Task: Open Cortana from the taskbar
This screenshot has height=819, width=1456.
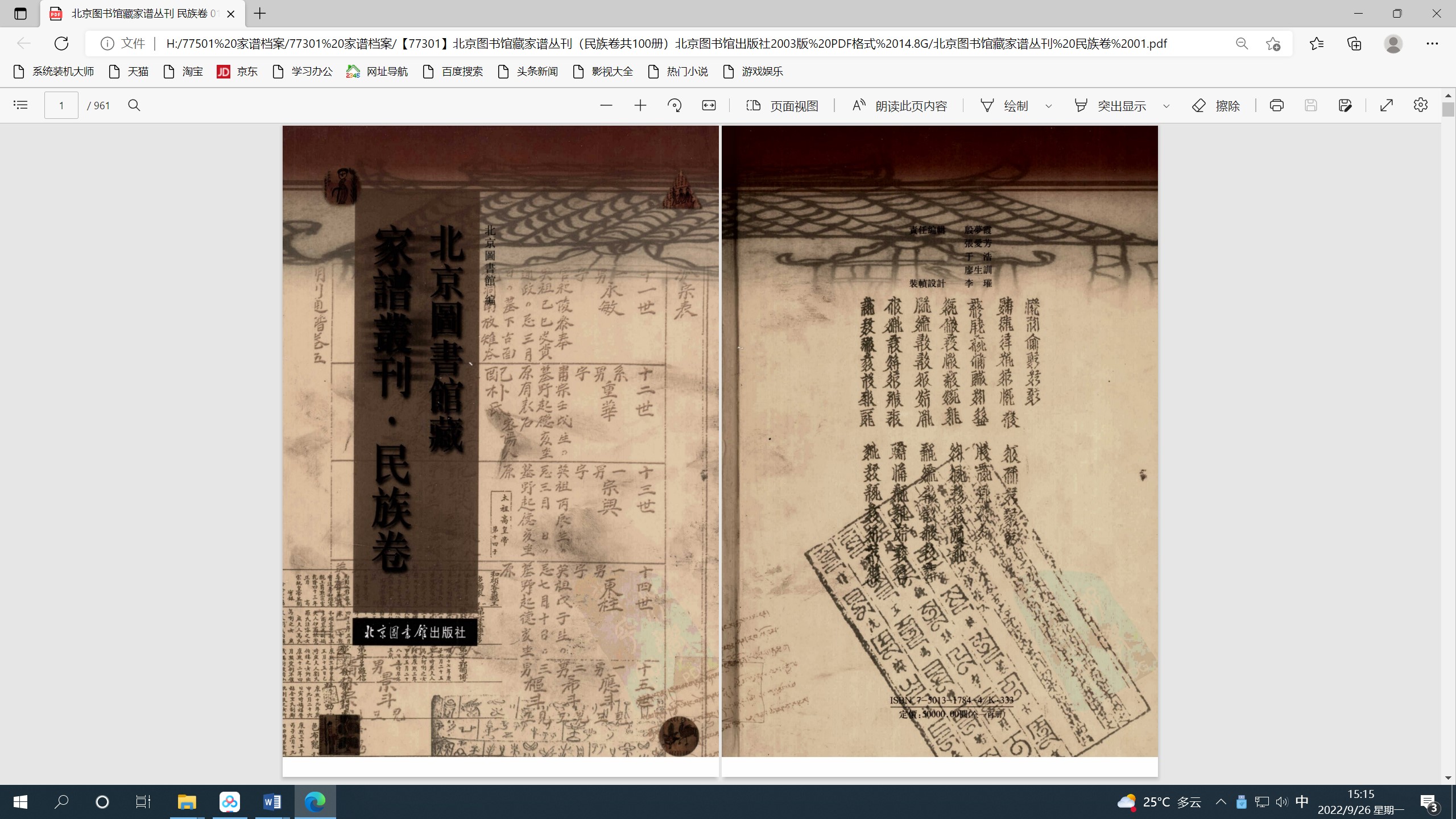Action: pos(102,802)
